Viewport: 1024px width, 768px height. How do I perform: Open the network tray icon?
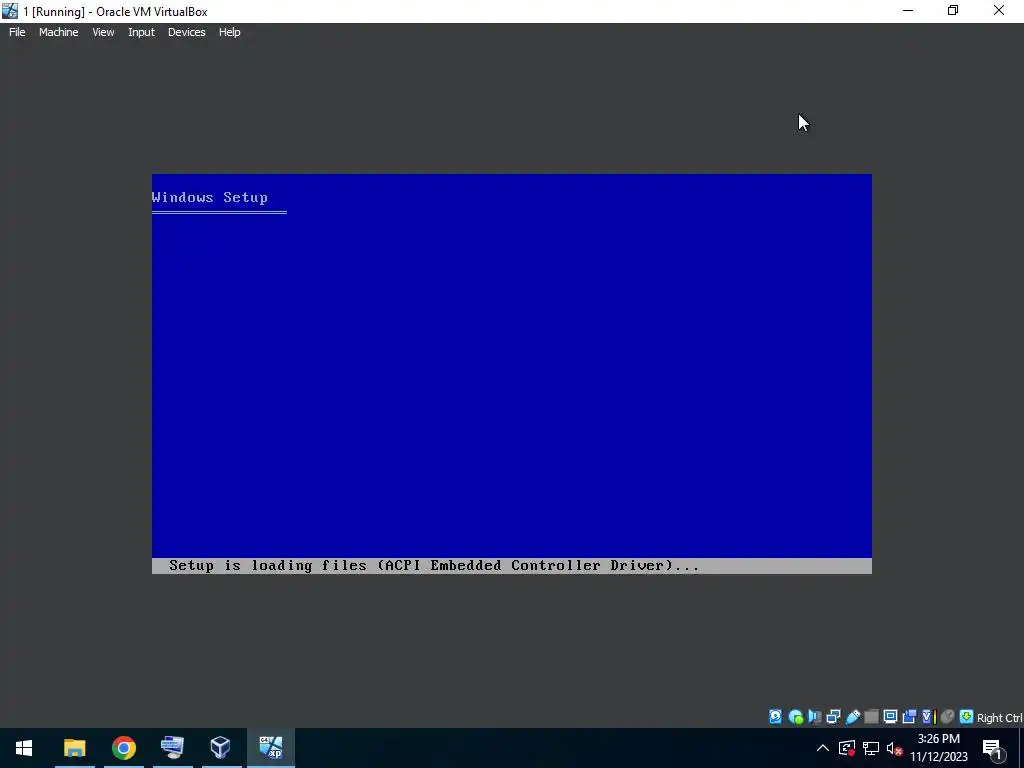pyautogui.click(x=871, y=748)
